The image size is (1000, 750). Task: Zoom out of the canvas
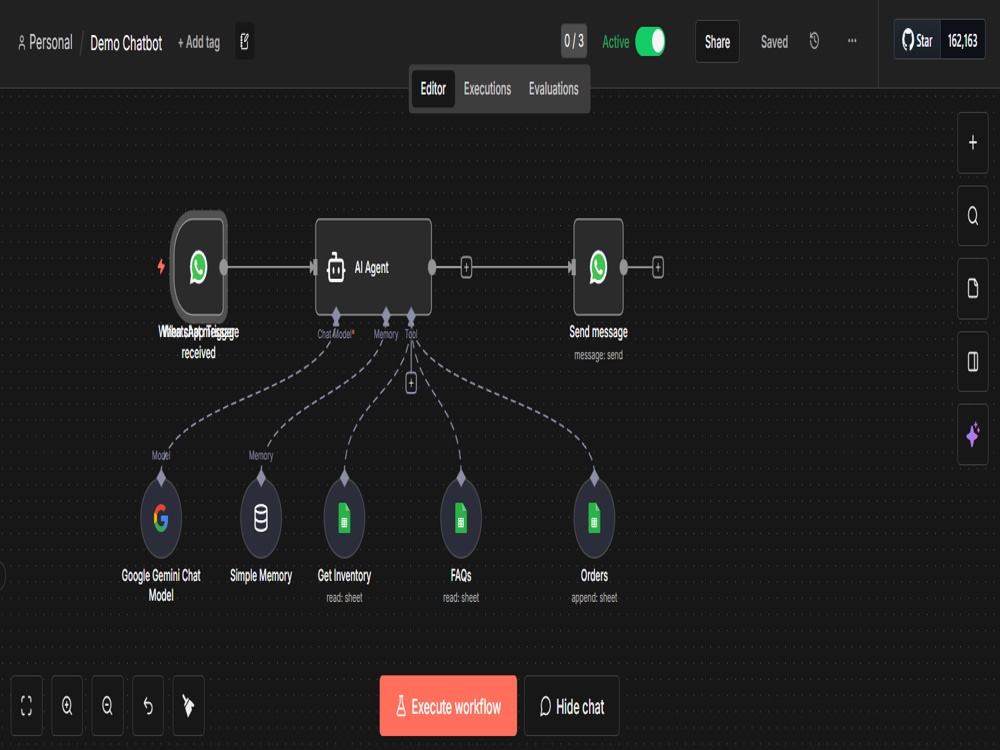pyautogui.click(x=107, y=705)
